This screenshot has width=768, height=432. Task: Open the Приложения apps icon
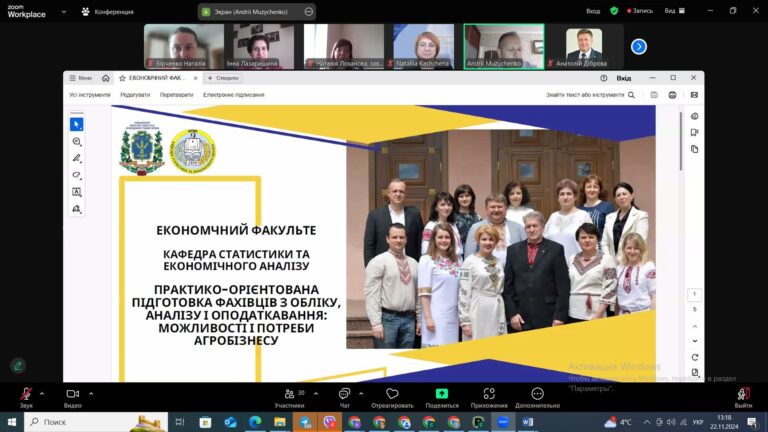pyautogui.click(x=489, y=394)
